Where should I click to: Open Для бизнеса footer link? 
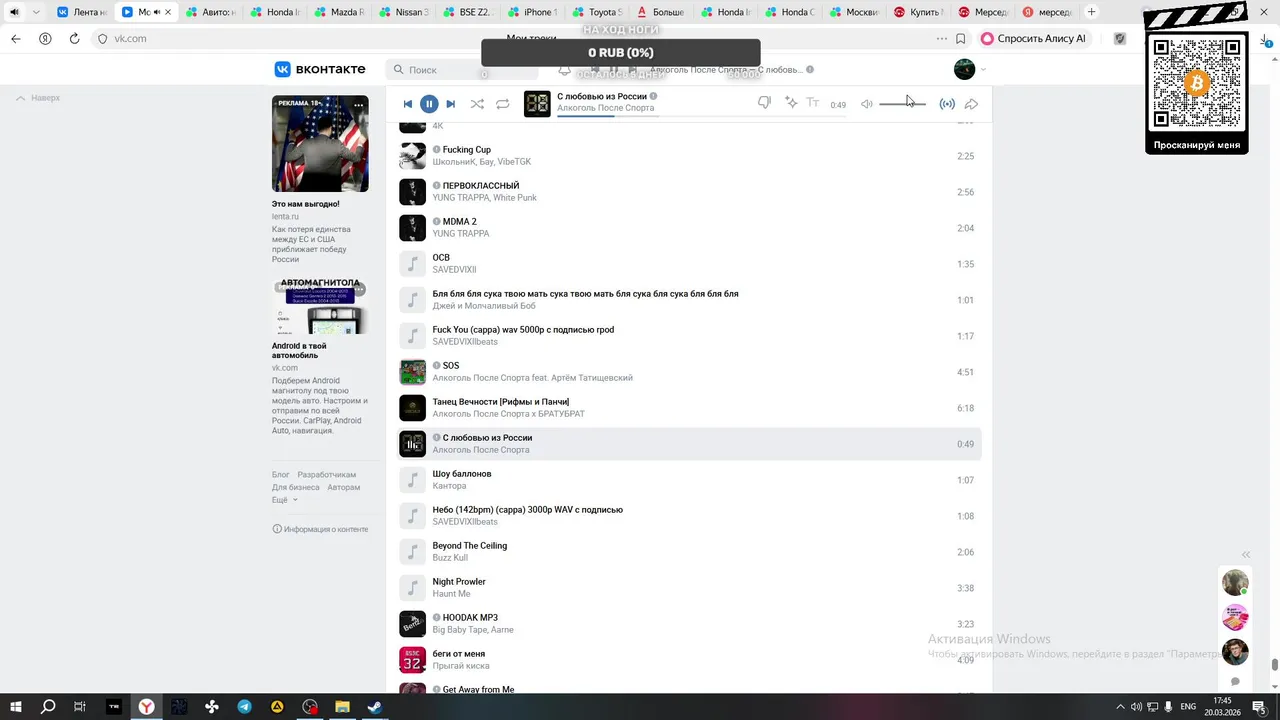pos(296,487)
